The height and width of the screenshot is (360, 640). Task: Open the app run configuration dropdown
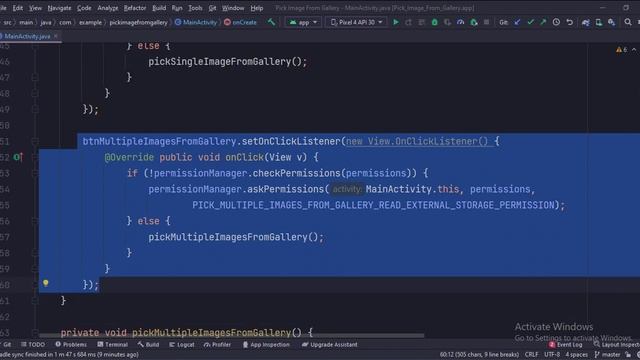[x=303, y=22]
